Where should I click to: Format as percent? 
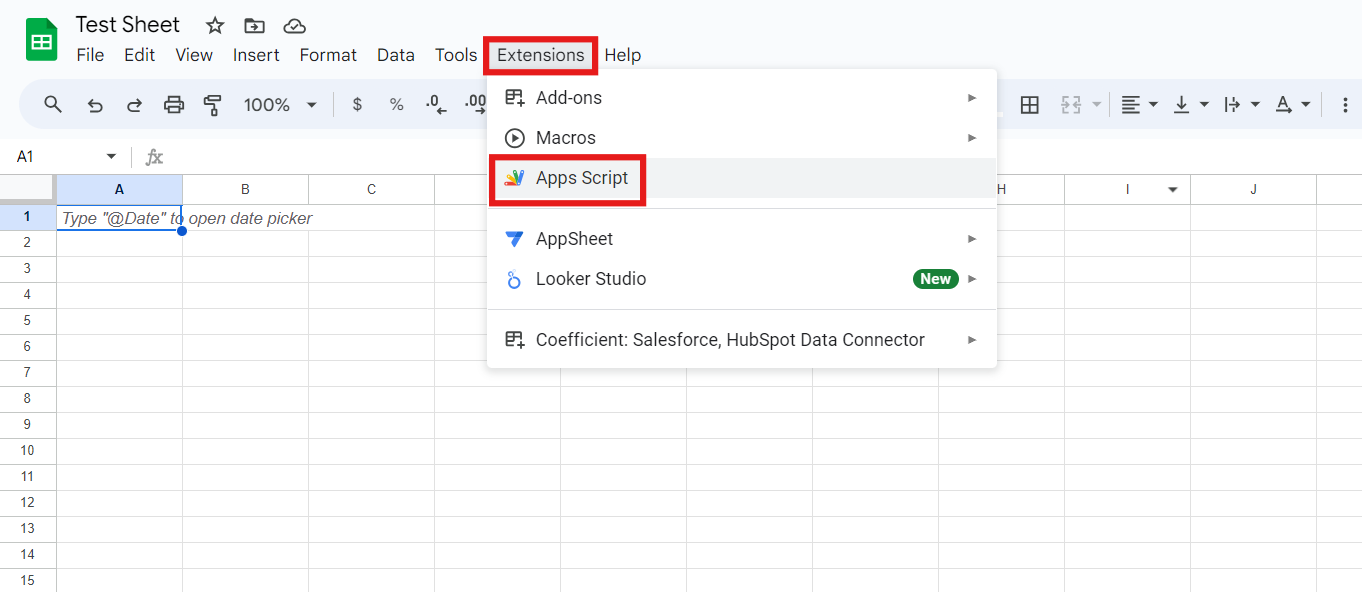tap(396, 104)
